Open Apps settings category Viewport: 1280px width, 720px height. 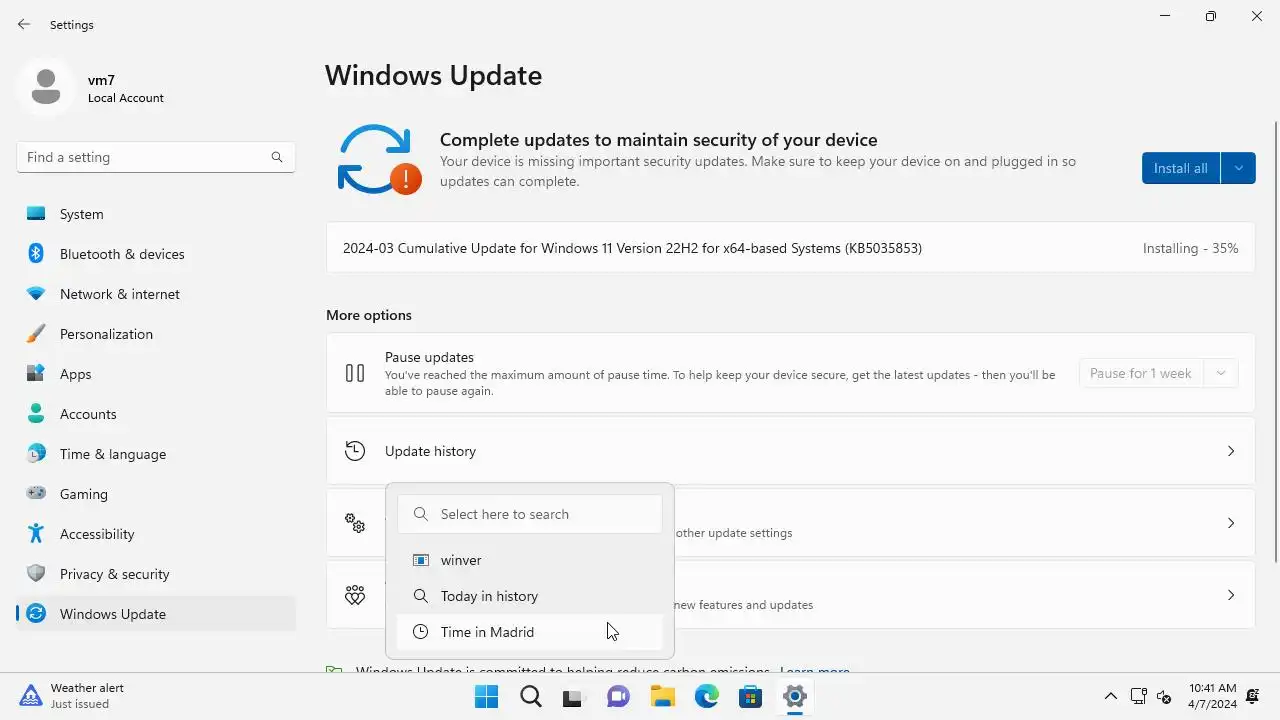tap(156, 374)
